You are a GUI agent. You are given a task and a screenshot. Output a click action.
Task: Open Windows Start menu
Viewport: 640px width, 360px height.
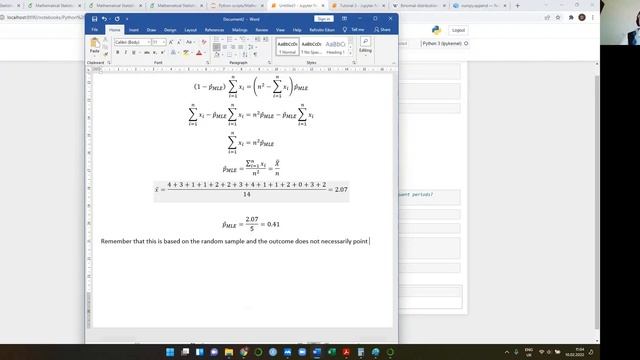(170, 352)
